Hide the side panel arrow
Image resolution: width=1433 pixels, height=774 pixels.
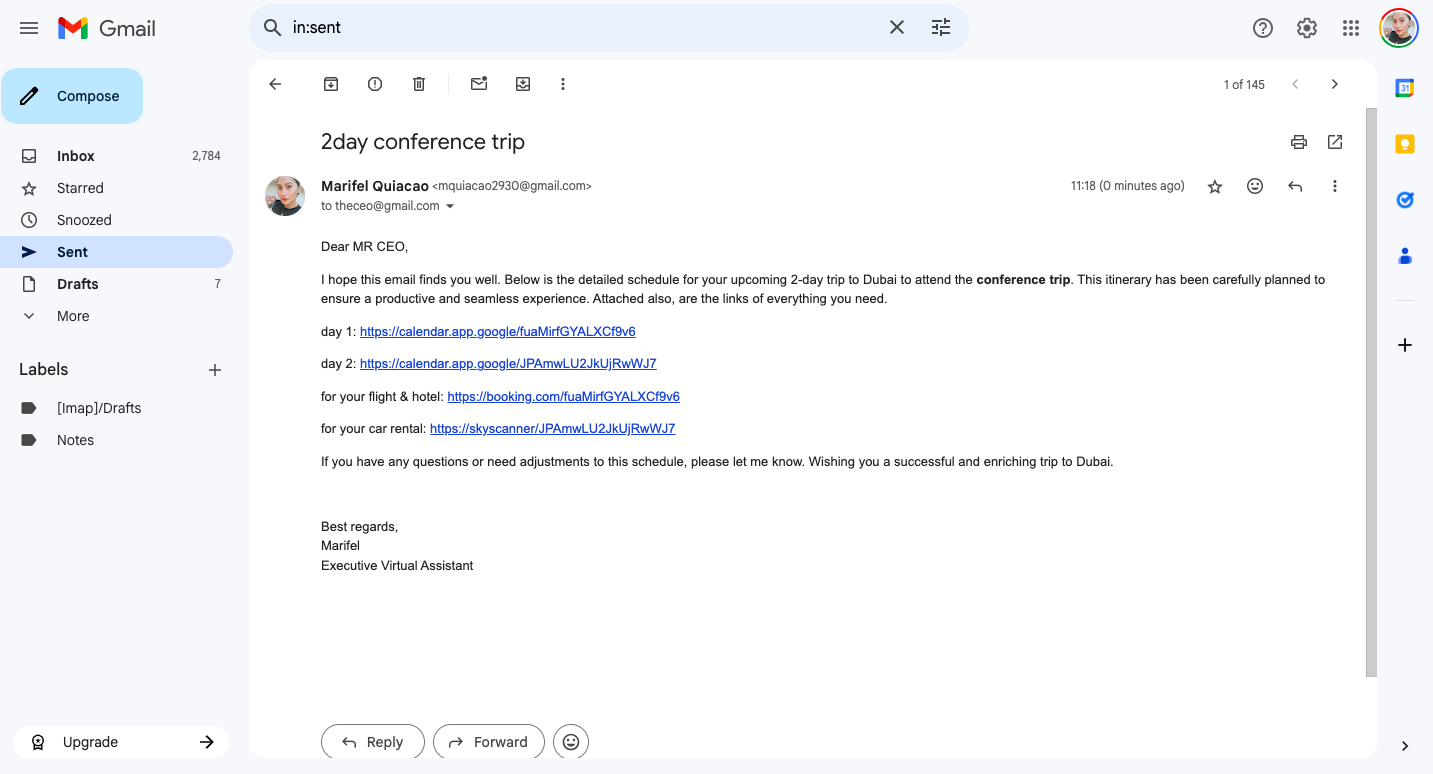1405,746
